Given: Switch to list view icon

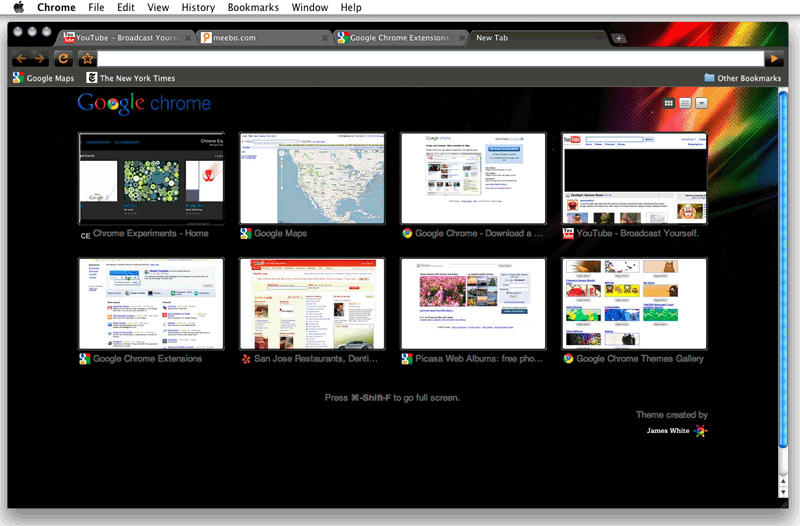Looking at the screenshot, I should click(685, 103).
